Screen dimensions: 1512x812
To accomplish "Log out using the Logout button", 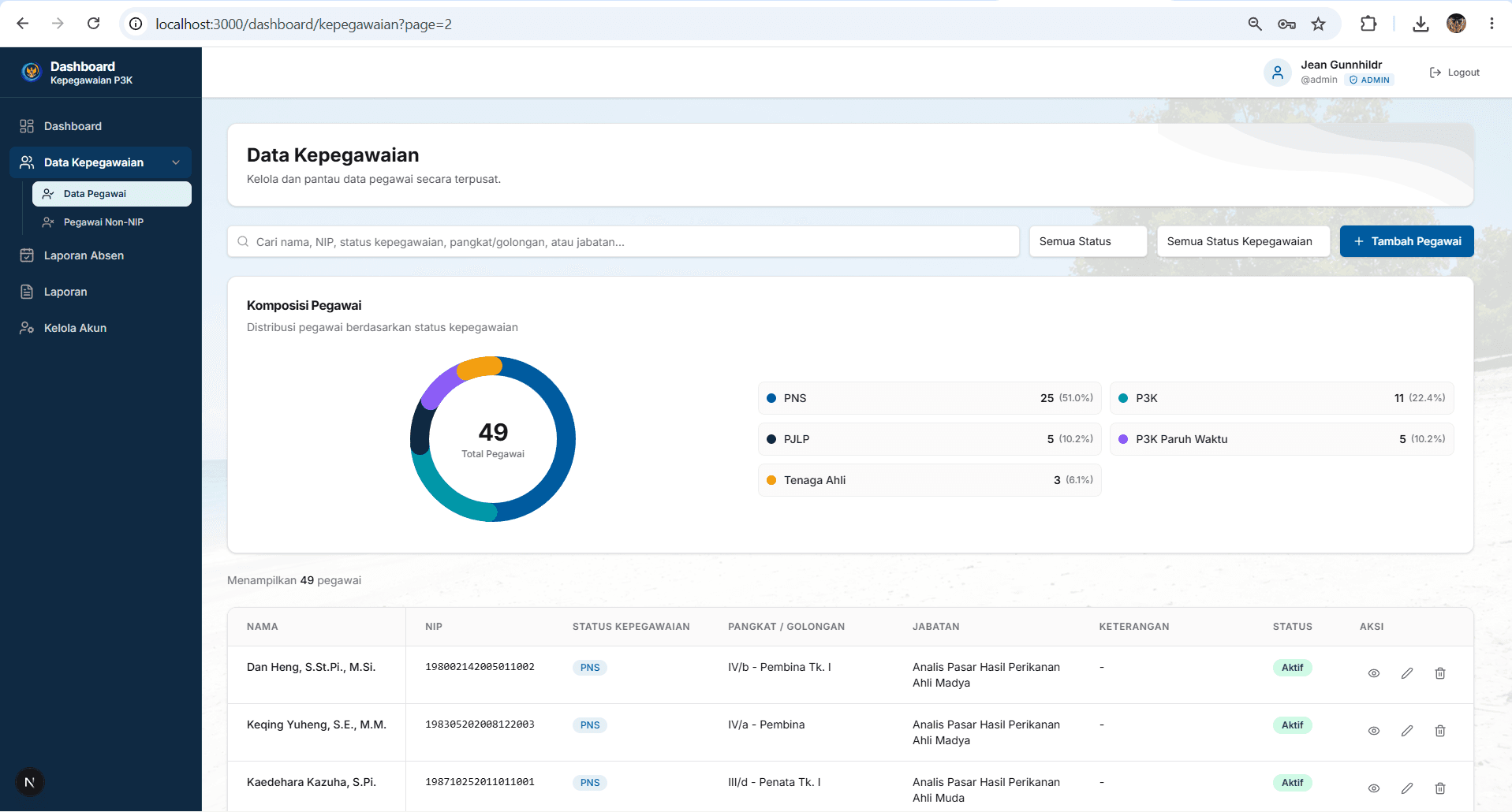I will (x=1454, y=73).
